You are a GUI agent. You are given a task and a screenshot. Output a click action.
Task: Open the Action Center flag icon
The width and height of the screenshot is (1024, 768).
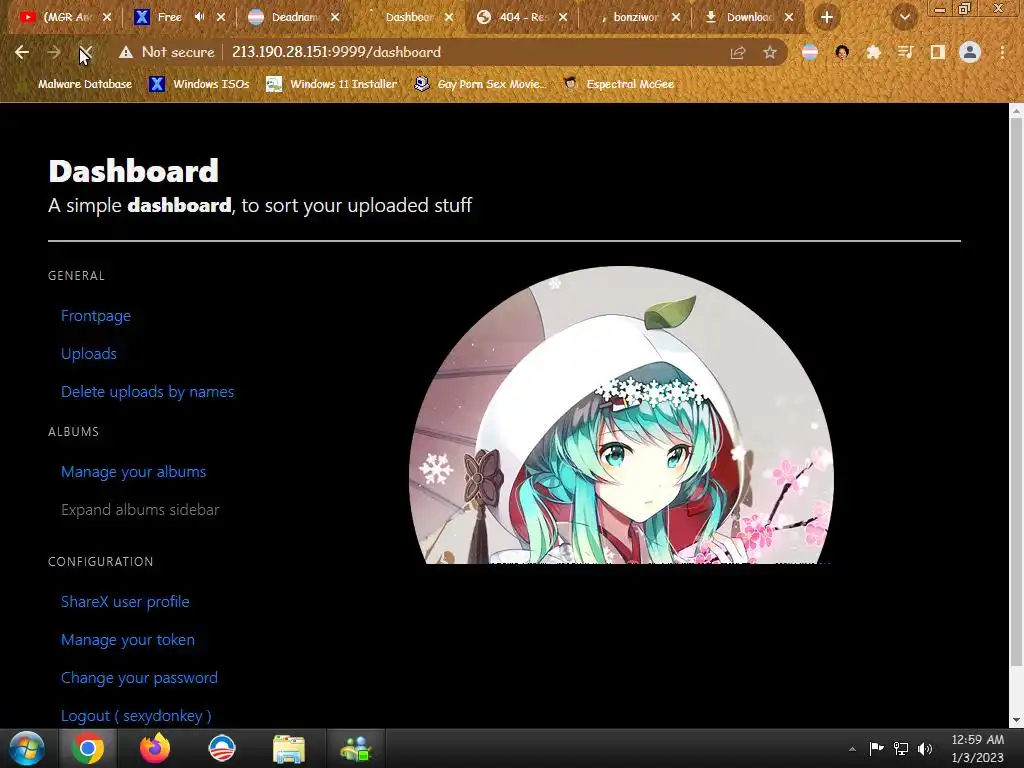(x=876, y=748)
